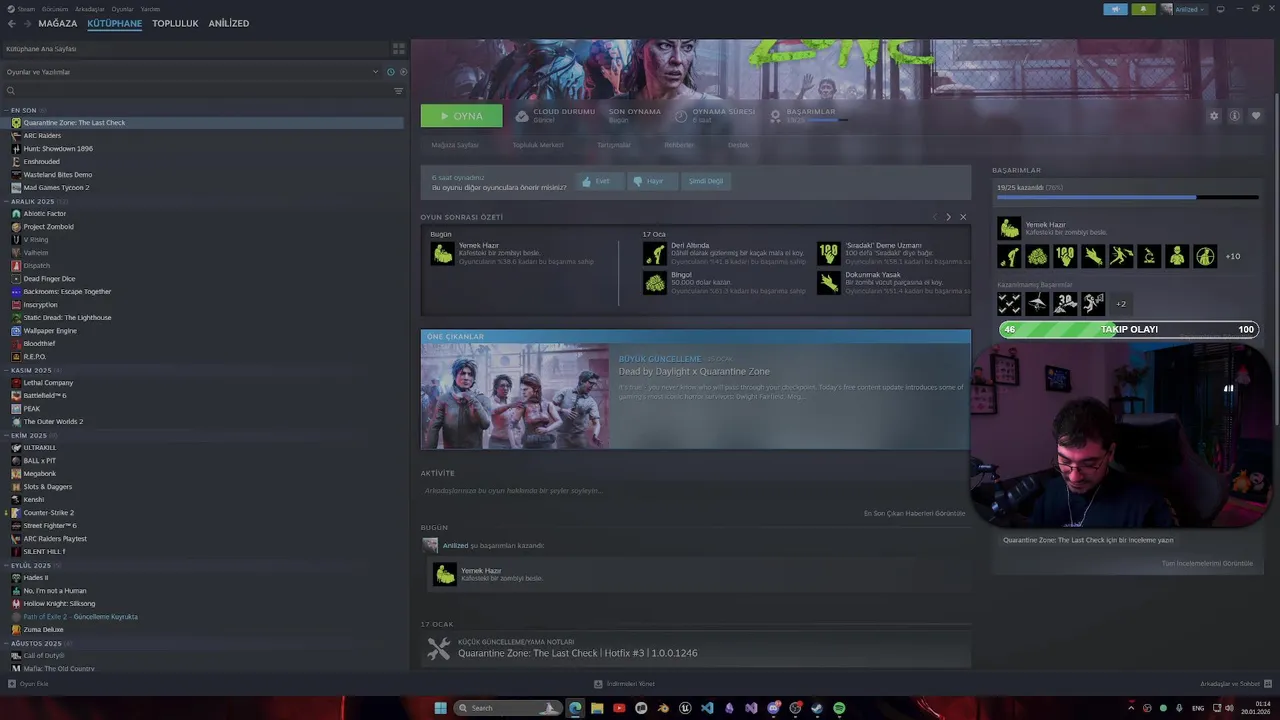Go forward with the right navigation arrow
The width and height of the screenshot is (1280, 720).
tap(27, 23)
